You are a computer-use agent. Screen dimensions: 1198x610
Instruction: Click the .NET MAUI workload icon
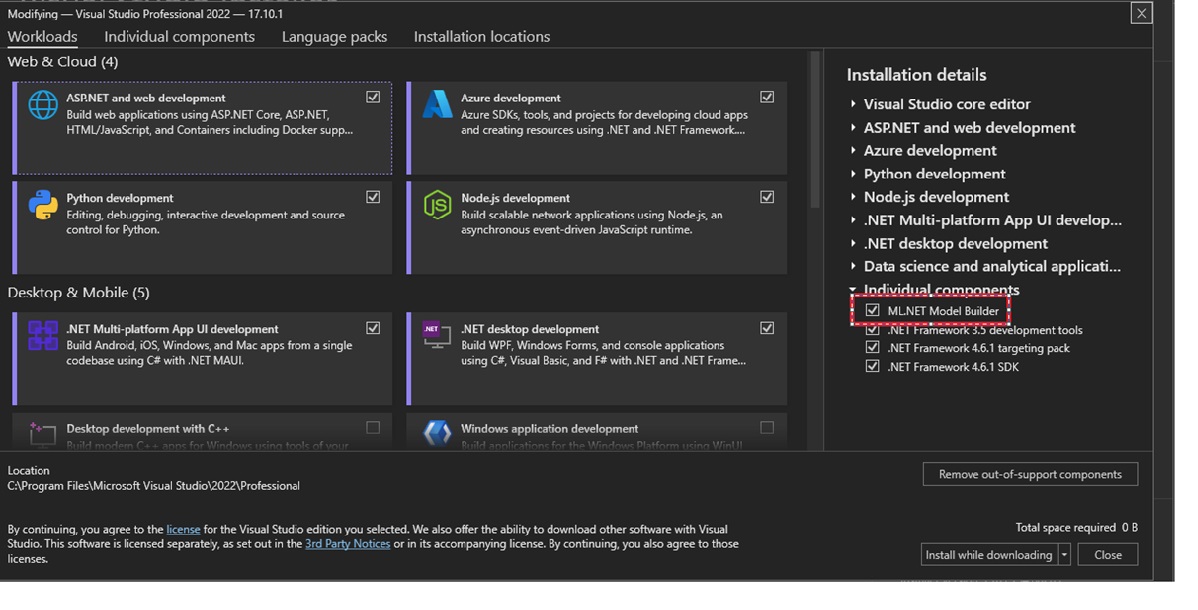click(43, 335)
